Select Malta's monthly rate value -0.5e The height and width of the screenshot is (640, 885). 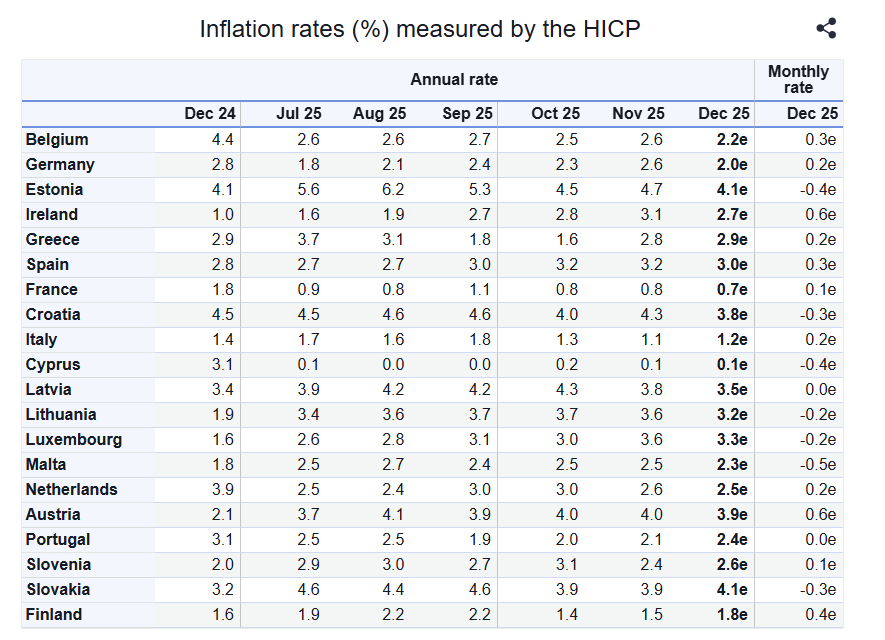pyautogui.click(x=820, y=465)
